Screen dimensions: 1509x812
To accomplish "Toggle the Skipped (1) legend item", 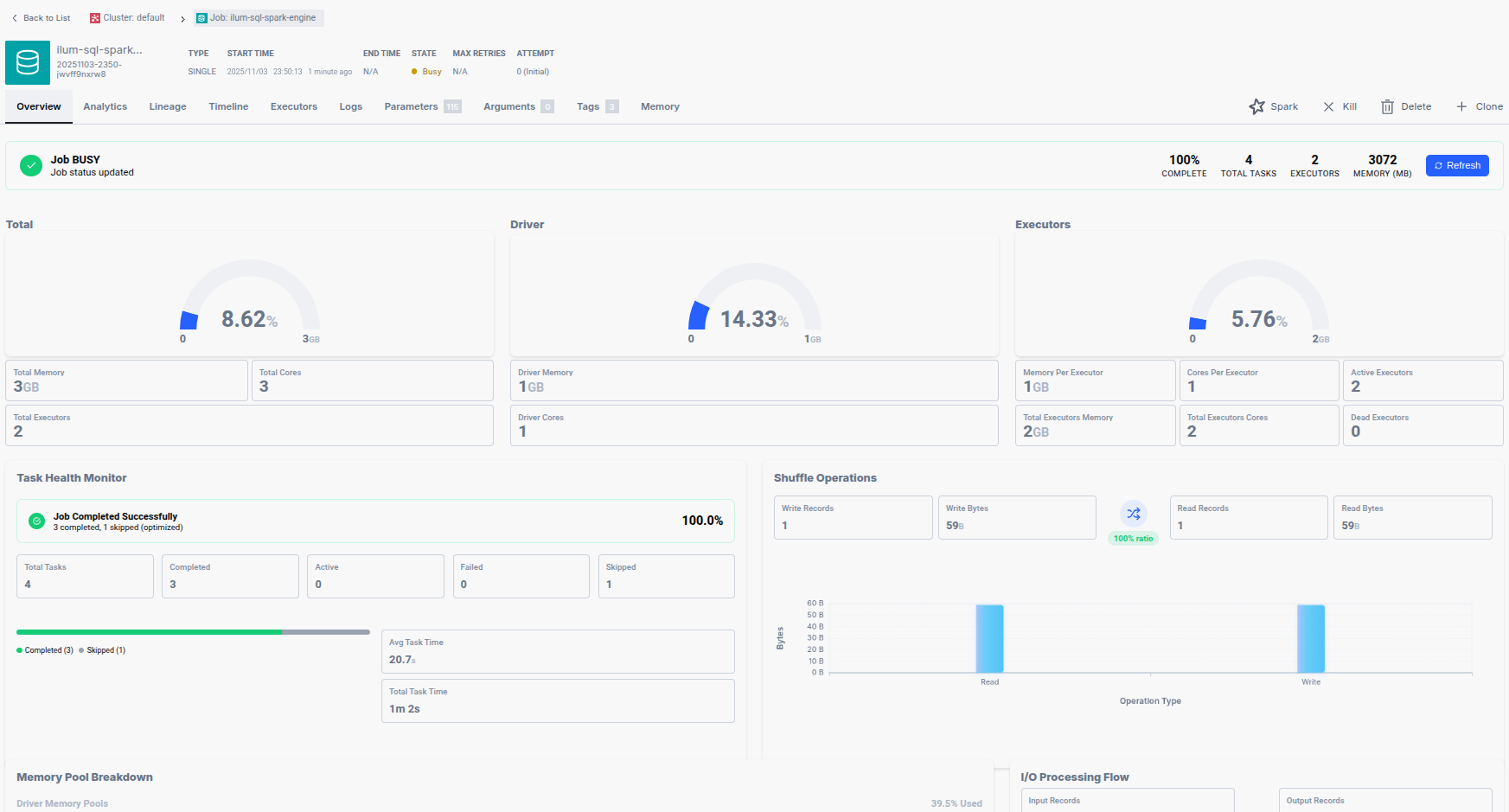I will tap(105, 650).
